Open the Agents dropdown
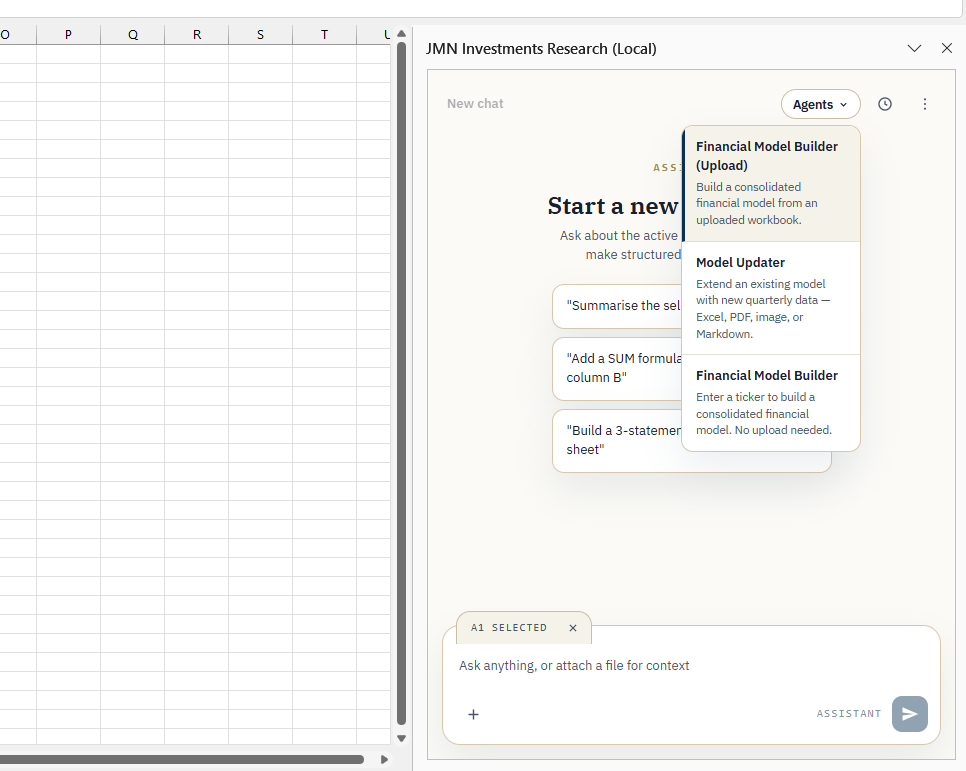This screenshot has width=966, height=771. 821,104
